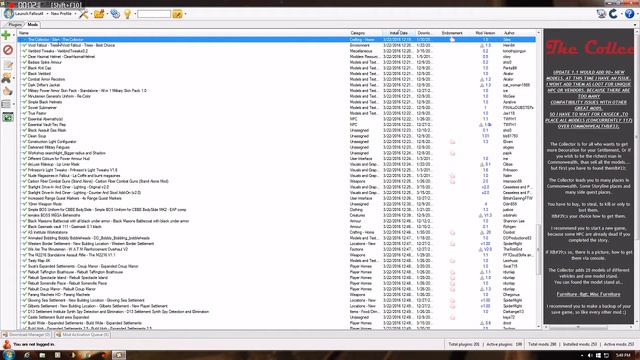Click the dark circular refresh icon top-right
Viewport: 640px width, 360px height.
(x=613, y=14)
